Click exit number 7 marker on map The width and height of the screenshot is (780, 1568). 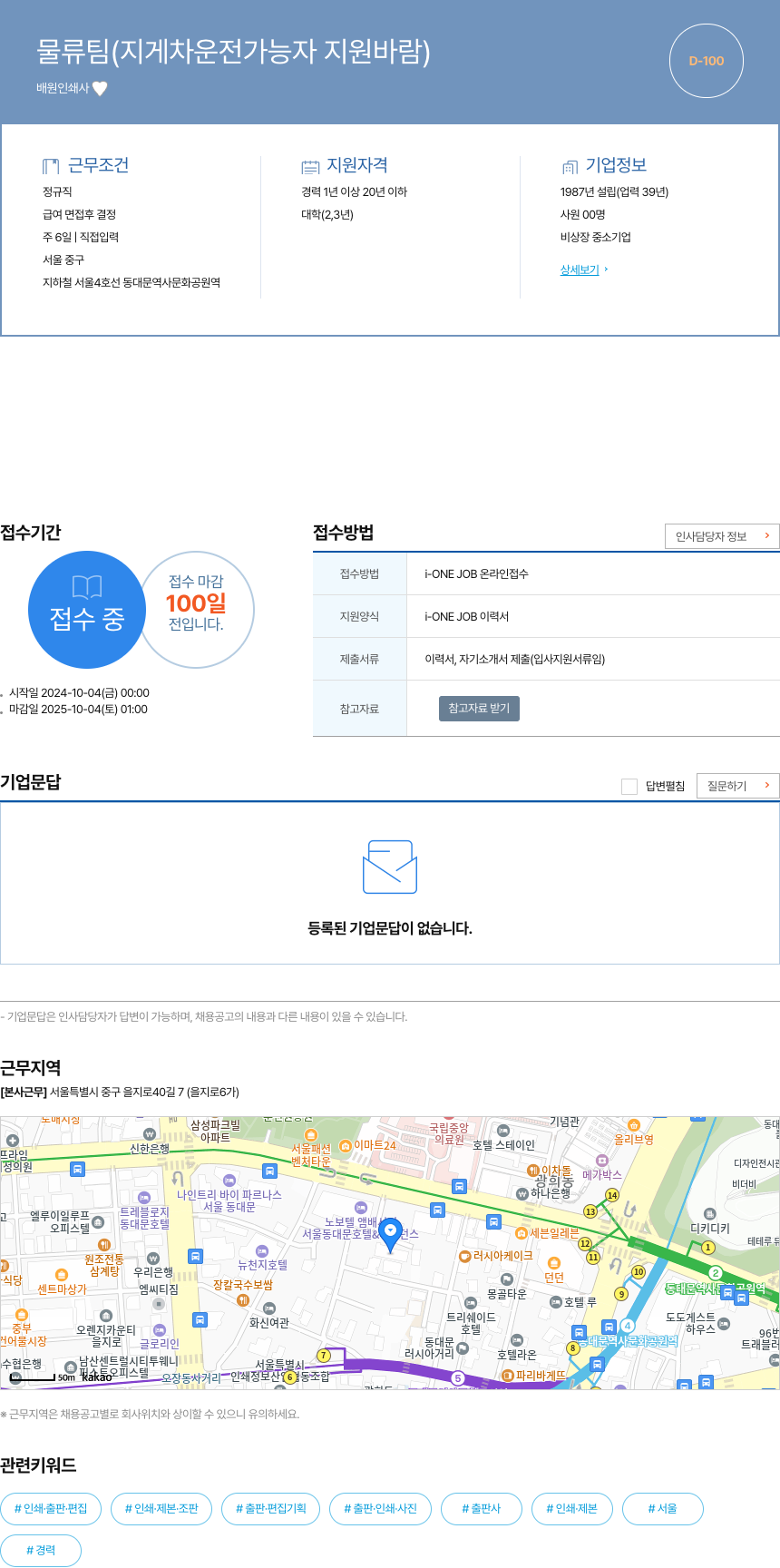(324, 1356)
